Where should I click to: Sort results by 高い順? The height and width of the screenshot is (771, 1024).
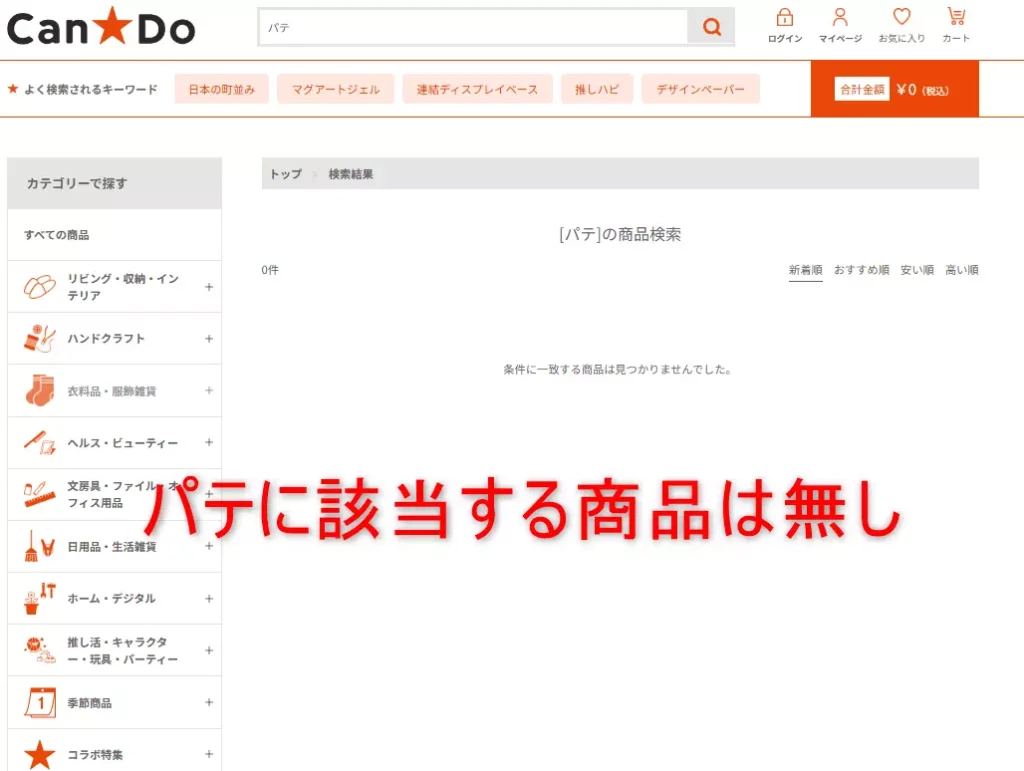(962, 270)
